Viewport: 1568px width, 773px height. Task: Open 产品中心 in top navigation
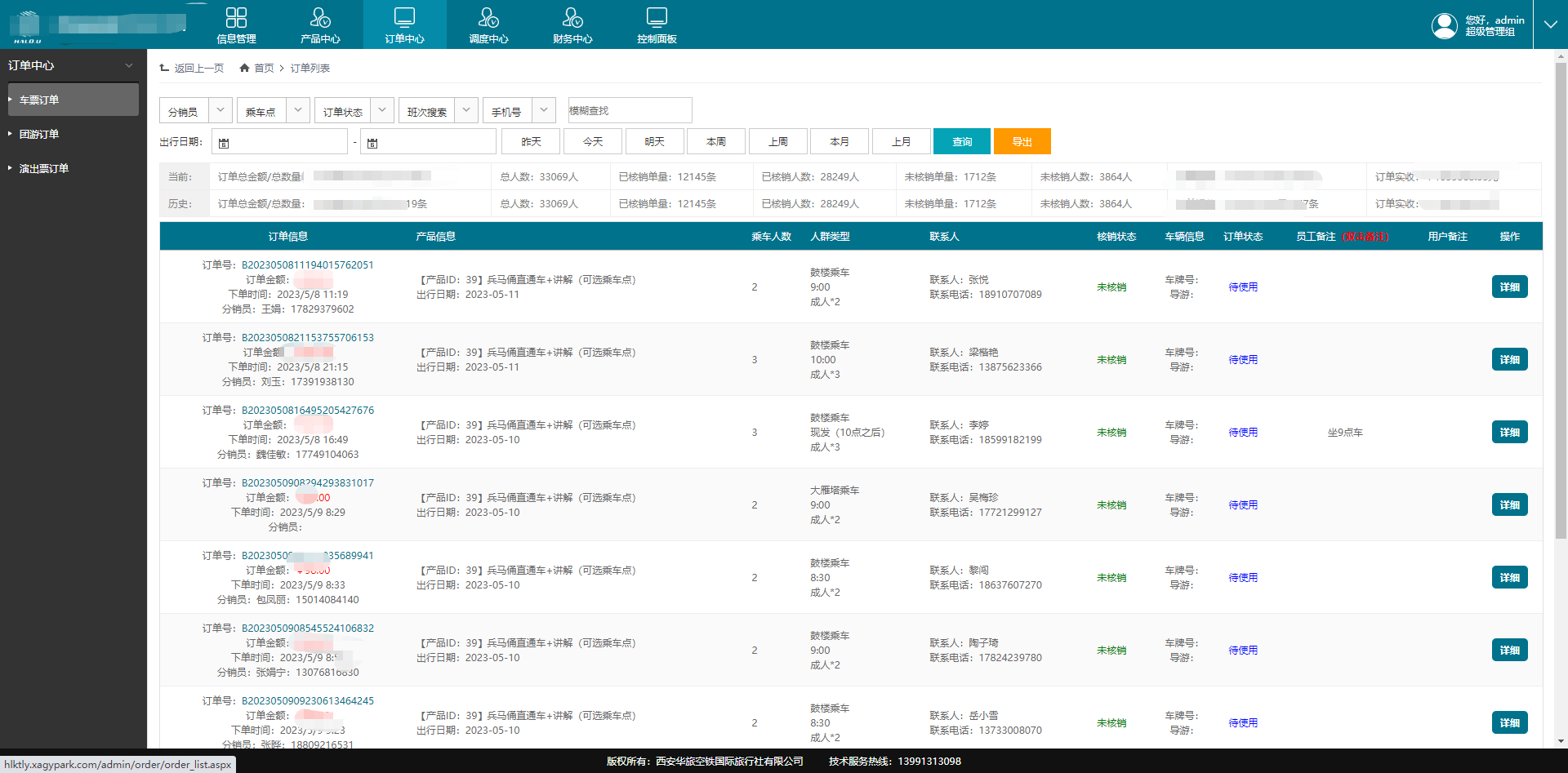320,24
